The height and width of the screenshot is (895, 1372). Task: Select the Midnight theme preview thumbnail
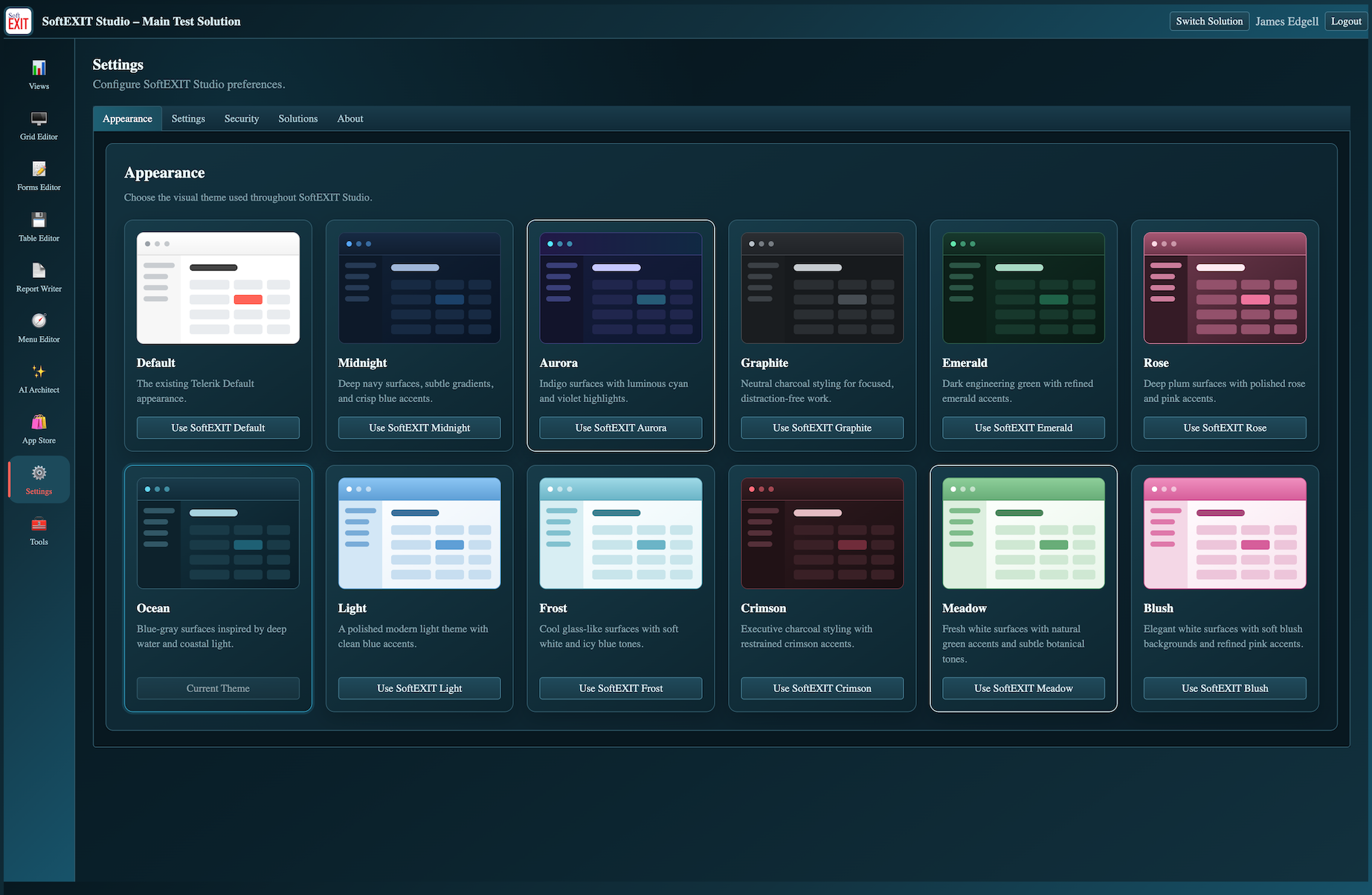pyautogui.click(x=419, y=288)
